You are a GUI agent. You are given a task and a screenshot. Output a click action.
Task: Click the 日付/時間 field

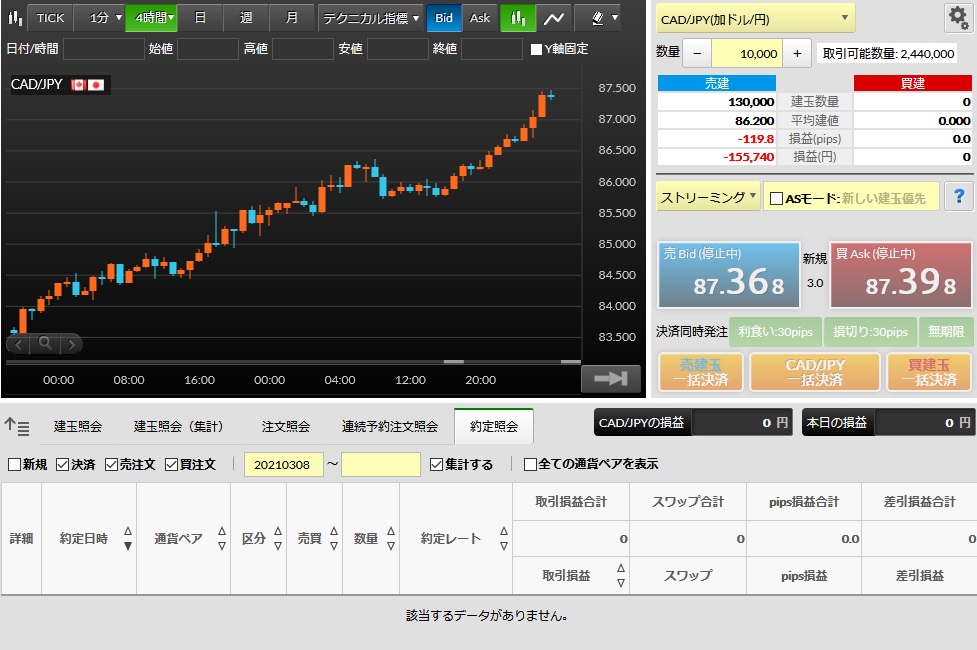point(104,49)
